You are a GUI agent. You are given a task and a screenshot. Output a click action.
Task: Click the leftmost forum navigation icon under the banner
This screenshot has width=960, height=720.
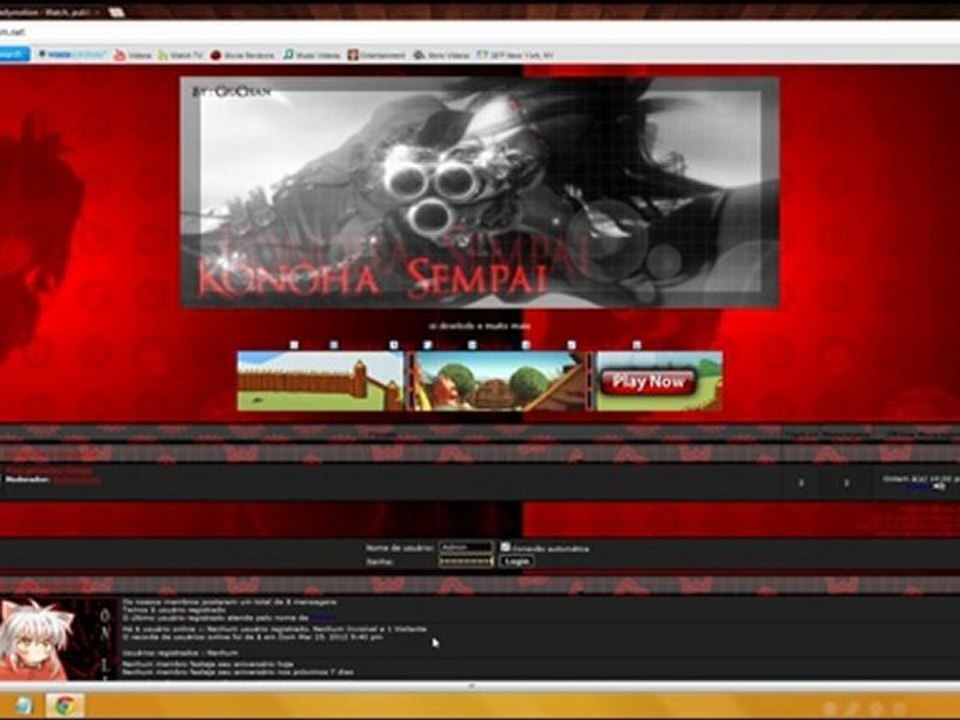click(x=294, y=345)
